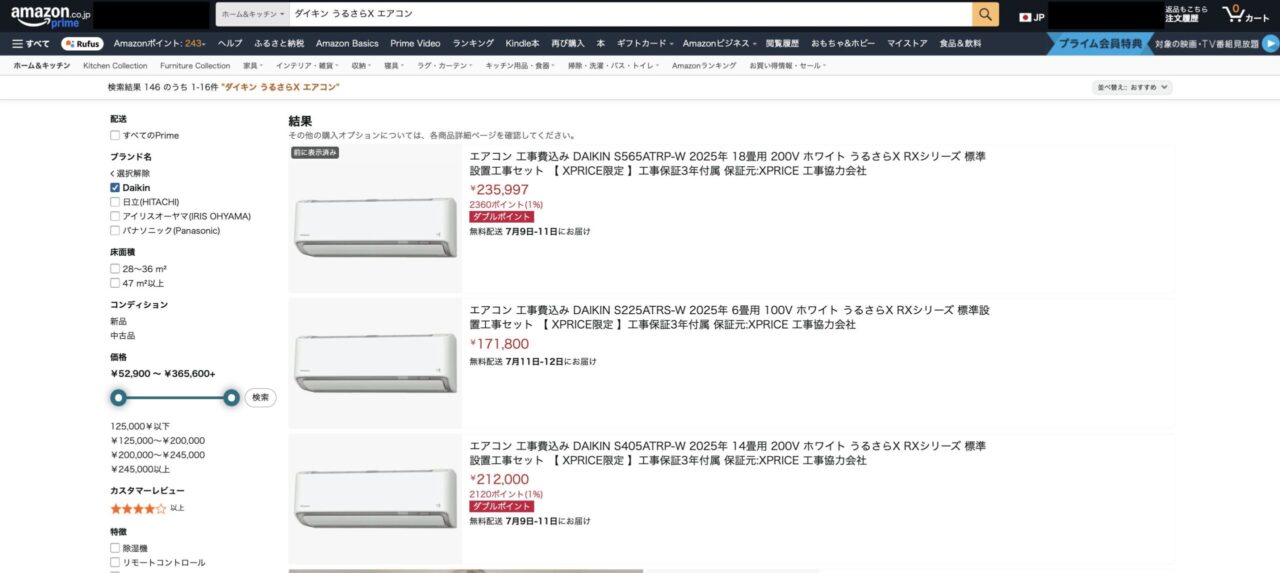The height and width of the screenshot is (573, 1280).
Task: Select the 中古品 condition filter
Action: (122, 335)
